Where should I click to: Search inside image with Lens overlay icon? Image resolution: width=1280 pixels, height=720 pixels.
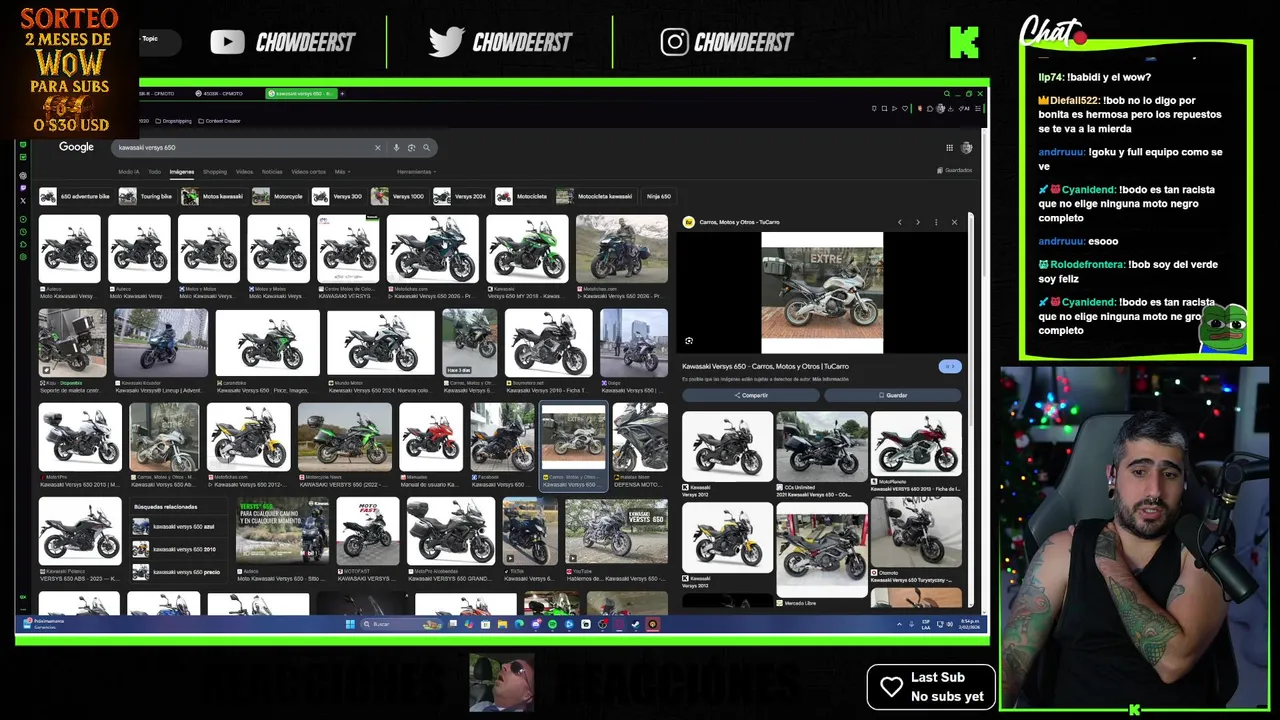689,341
